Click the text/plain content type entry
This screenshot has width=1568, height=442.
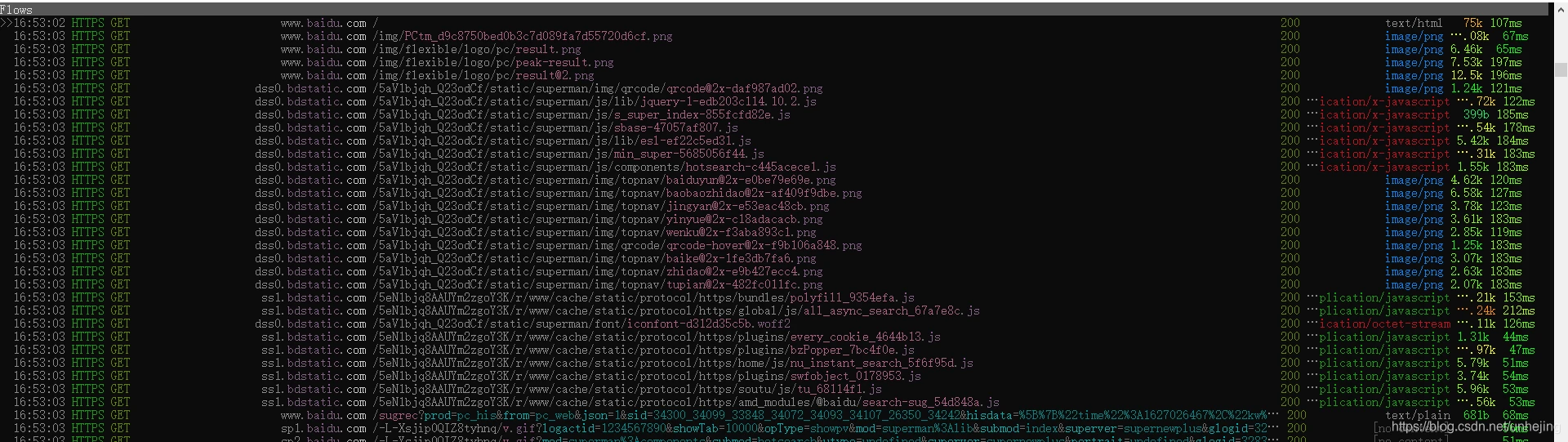[1417, 415]
